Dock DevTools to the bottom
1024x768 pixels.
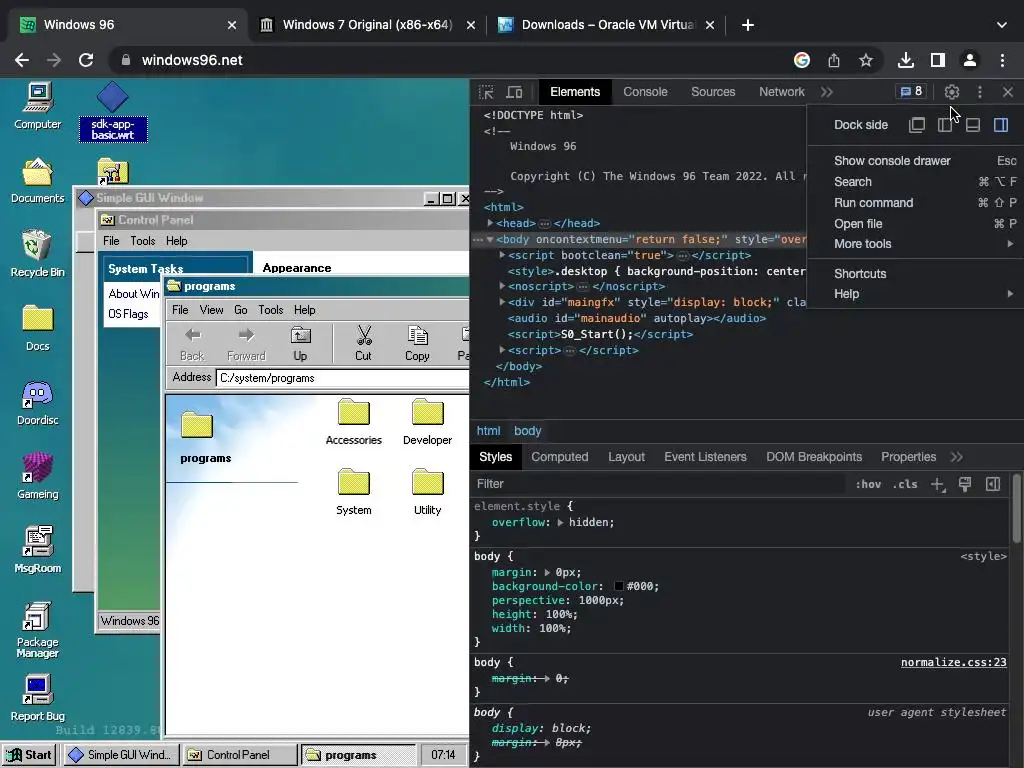(x=973, y=125)
